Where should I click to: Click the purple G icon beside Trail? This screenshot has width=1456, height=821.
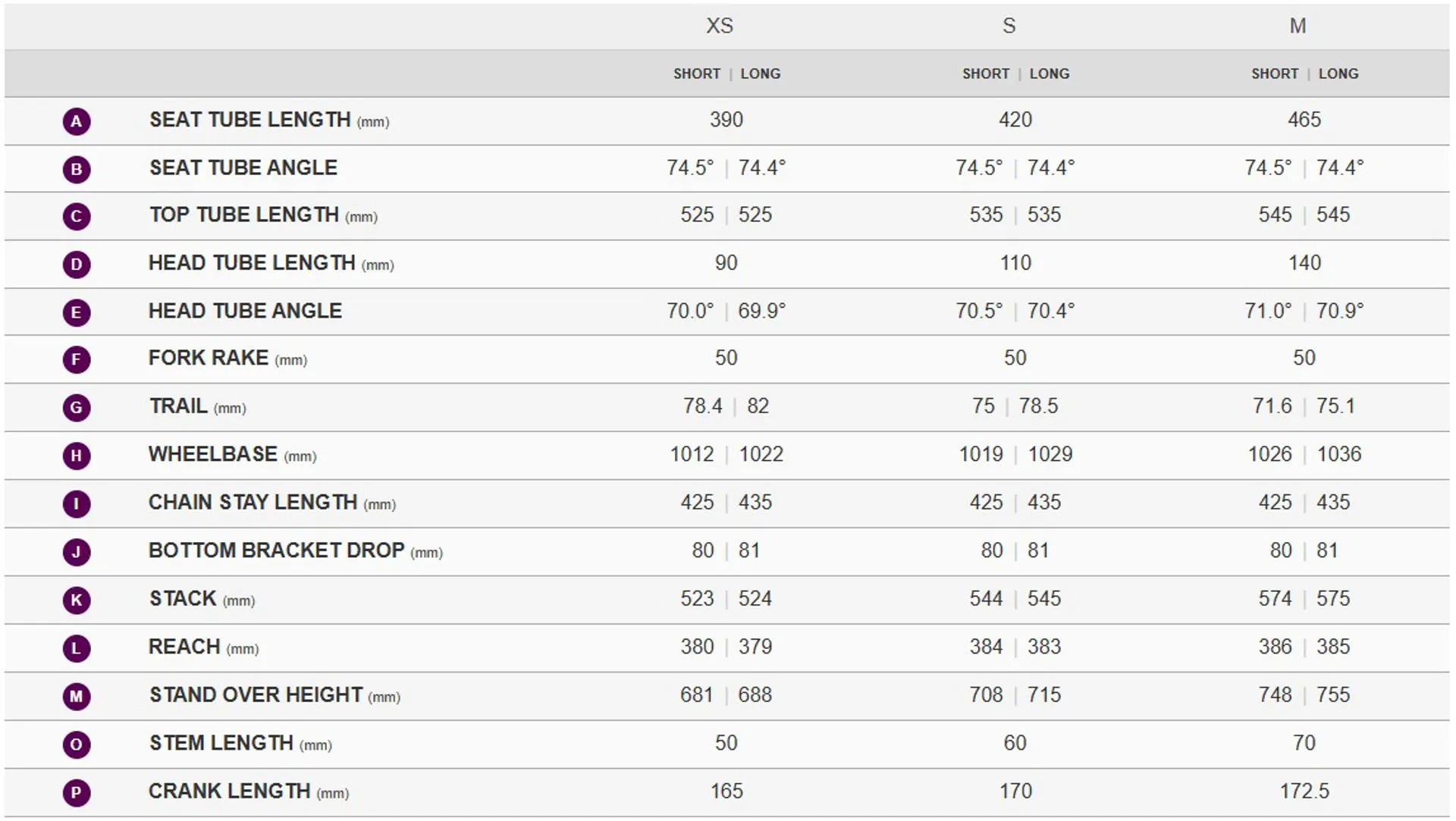click(77, 408)
